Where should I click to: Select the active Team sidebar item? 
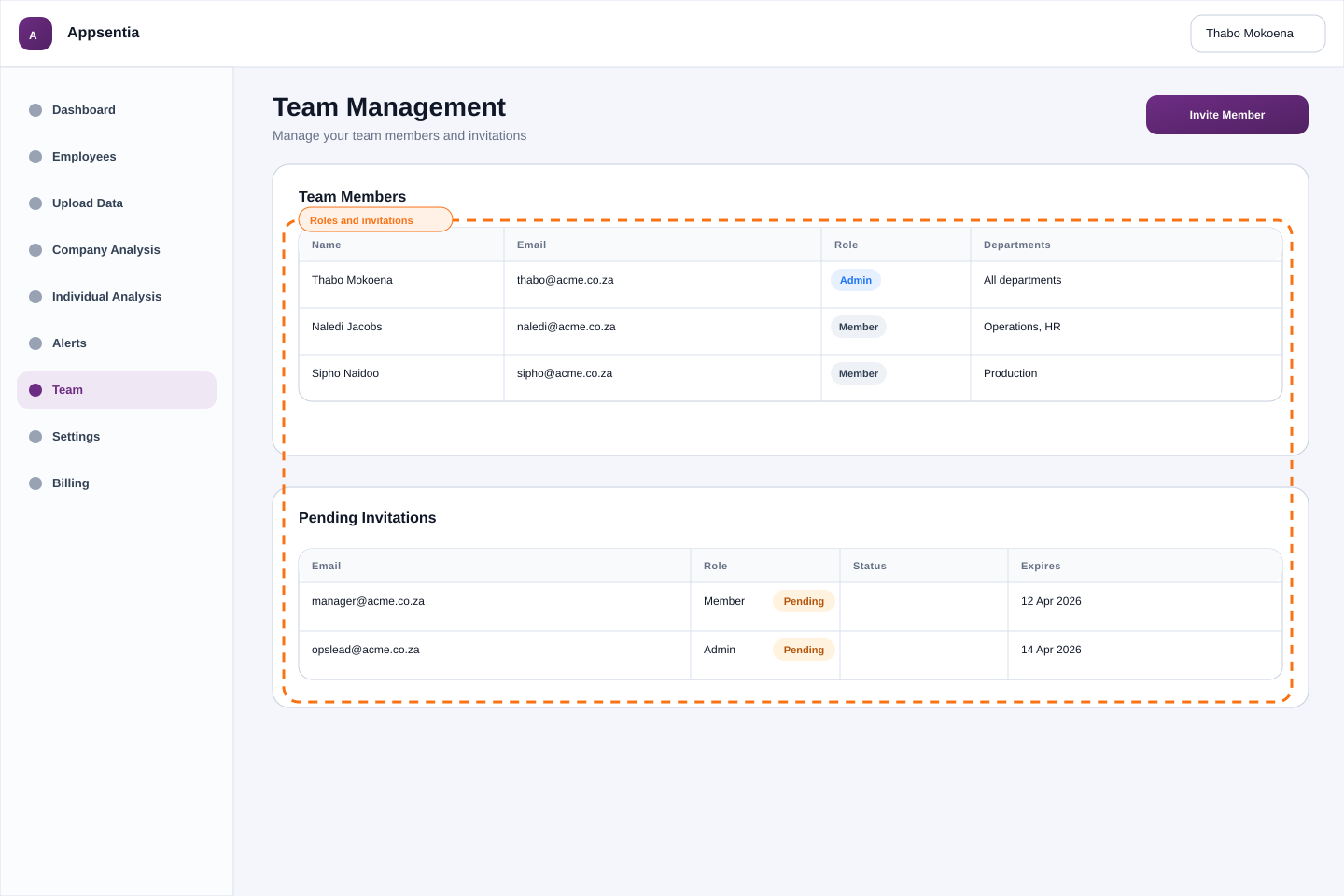click(x=117, y=390)
